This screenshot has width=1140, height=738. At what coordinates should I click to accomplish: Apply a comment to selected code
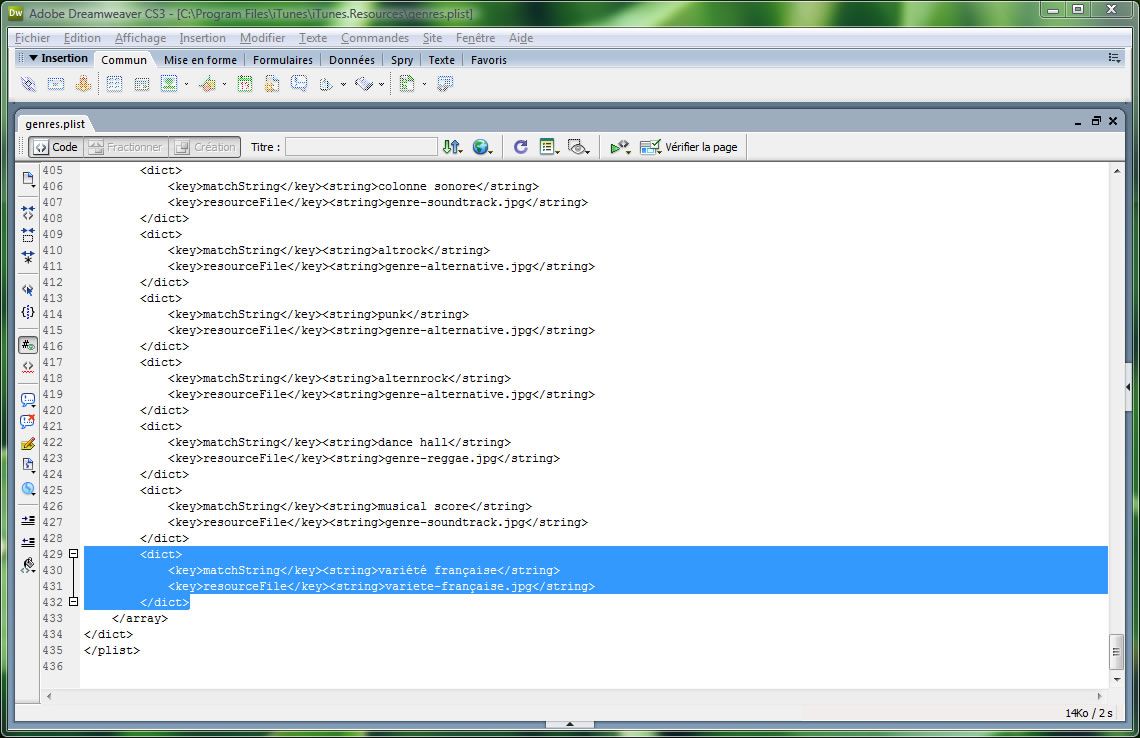coord(28,399)
